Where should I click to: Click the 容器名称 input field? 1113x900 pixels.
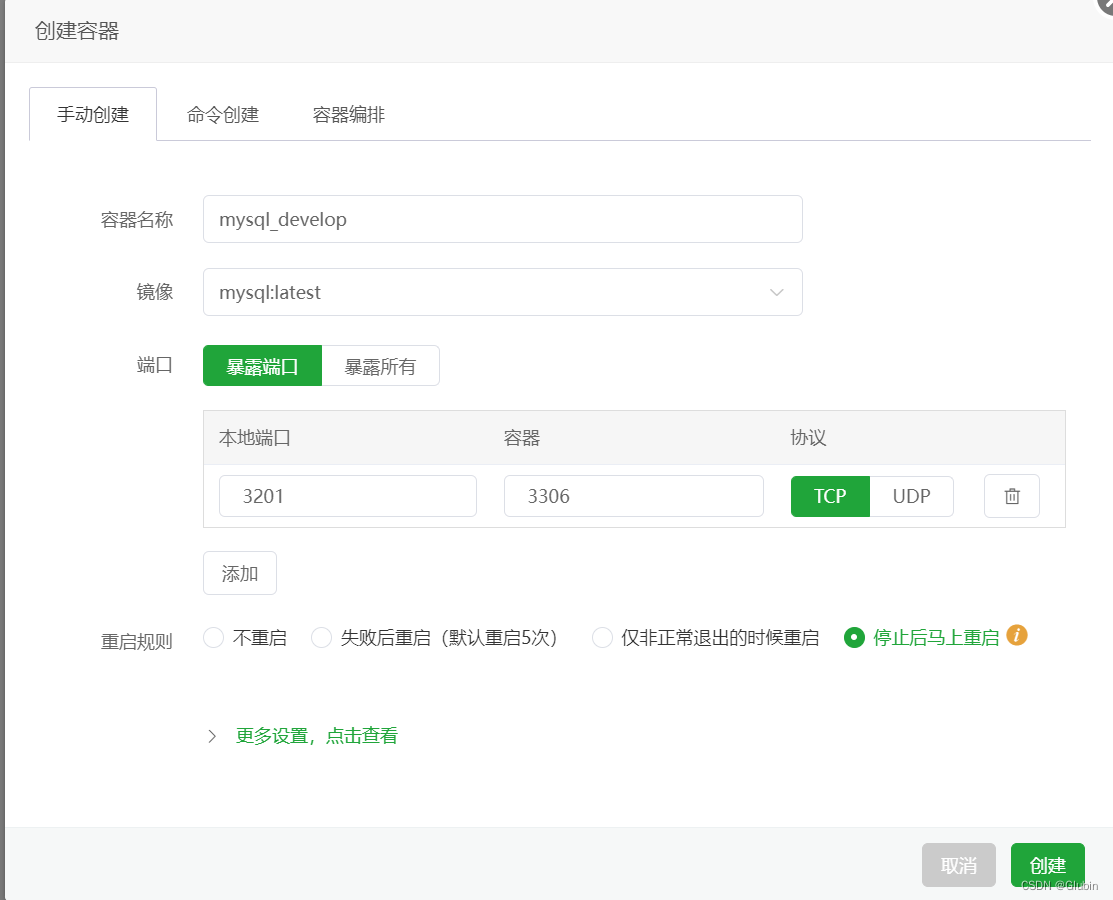click(503, 219)
